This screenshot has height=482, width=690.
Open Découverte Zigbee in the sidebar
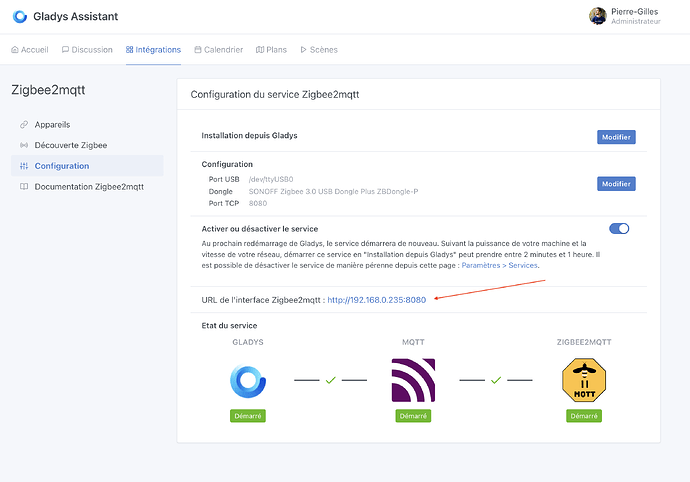(70, 145)
